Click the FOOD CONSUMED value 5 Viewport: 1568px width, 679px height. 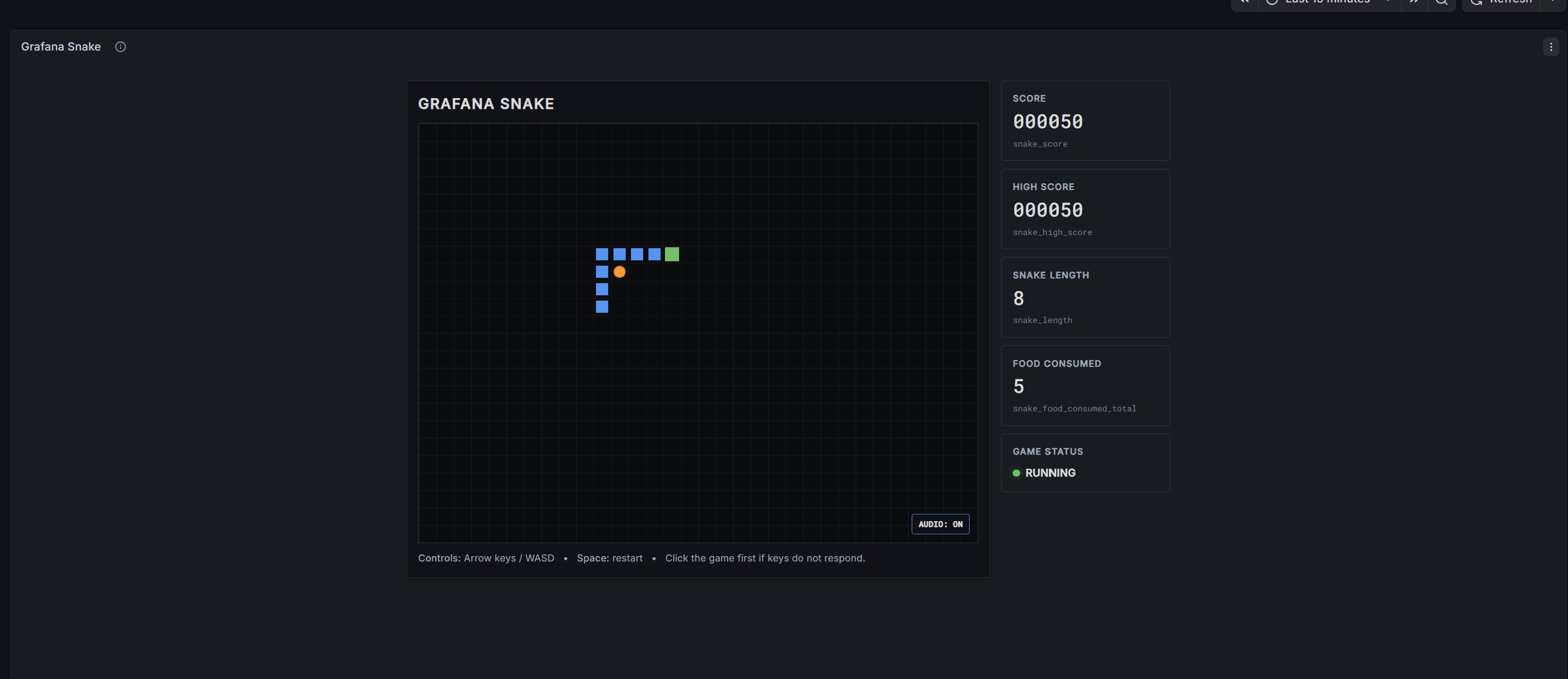pyautogui.click(x=1018, y=386)
